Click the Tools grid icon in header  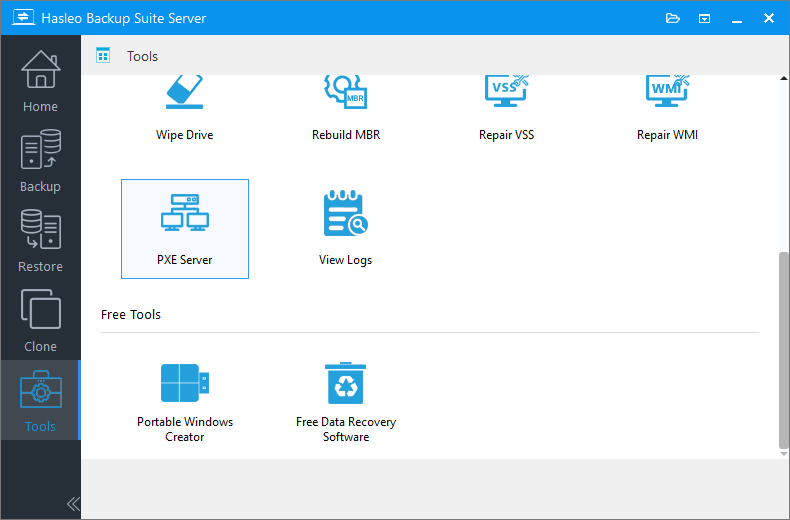tap(103, 55)
